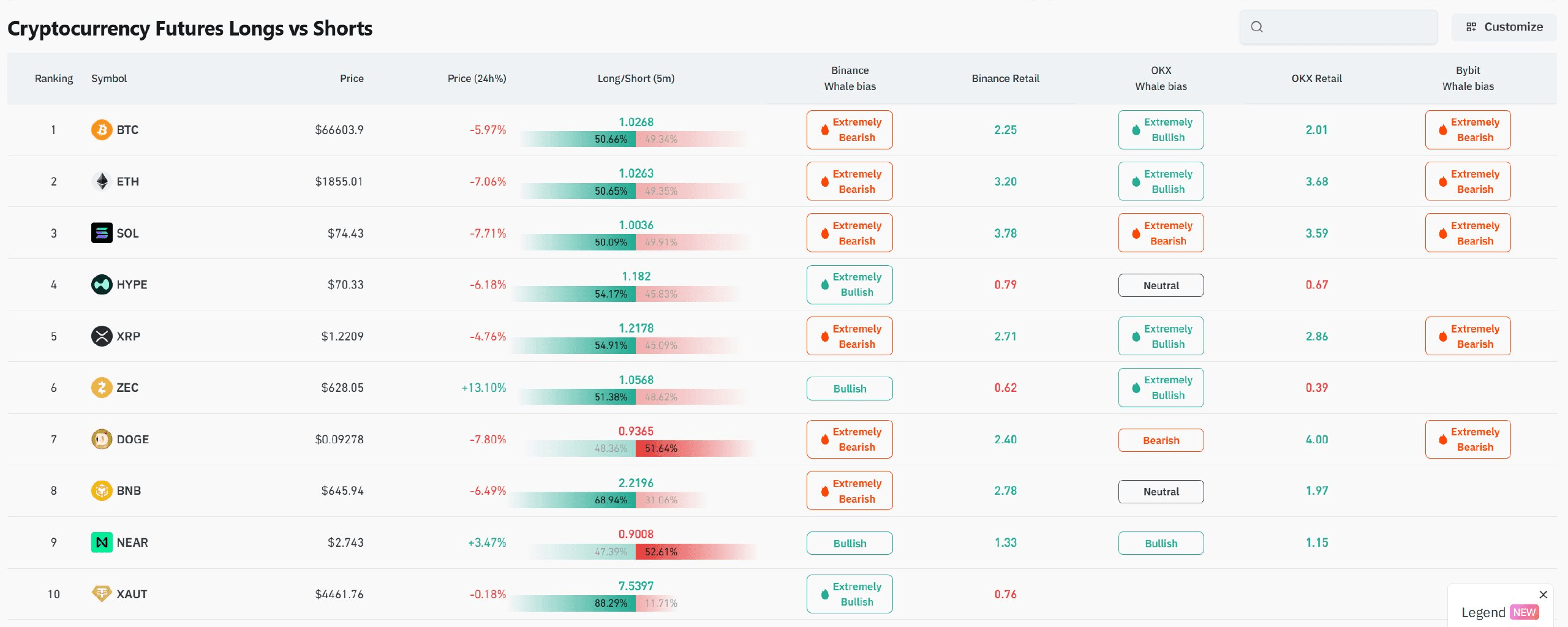Click the BNB coin logo icon
This screenshot has height=627, width=1568.
click(x=102, y=490)
